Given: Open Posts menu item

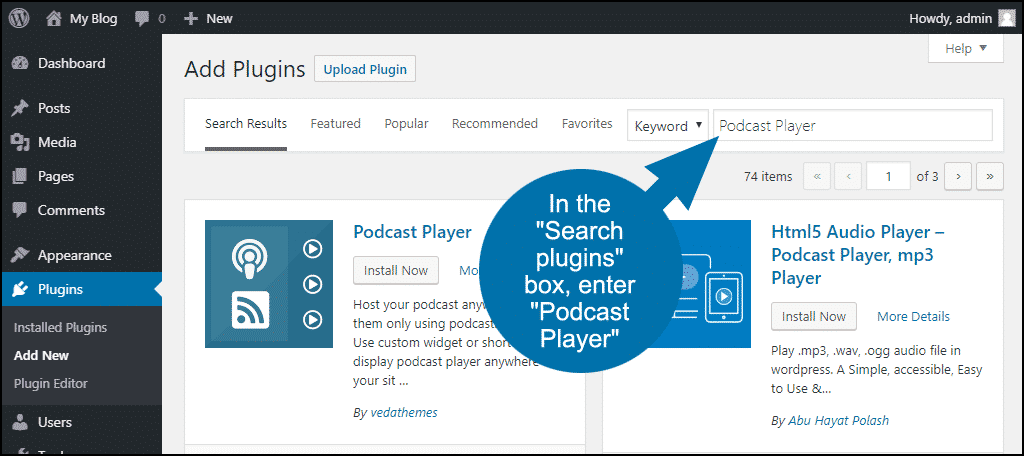Looking at the screenshot, I should 81,108.
